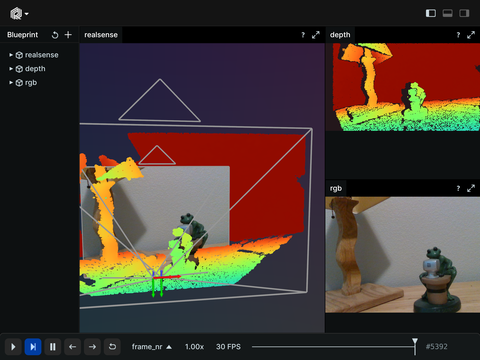Click the gray camera image plane in 3D view
Viewport: 480px width, 360px height.
[x=157, y=213]
